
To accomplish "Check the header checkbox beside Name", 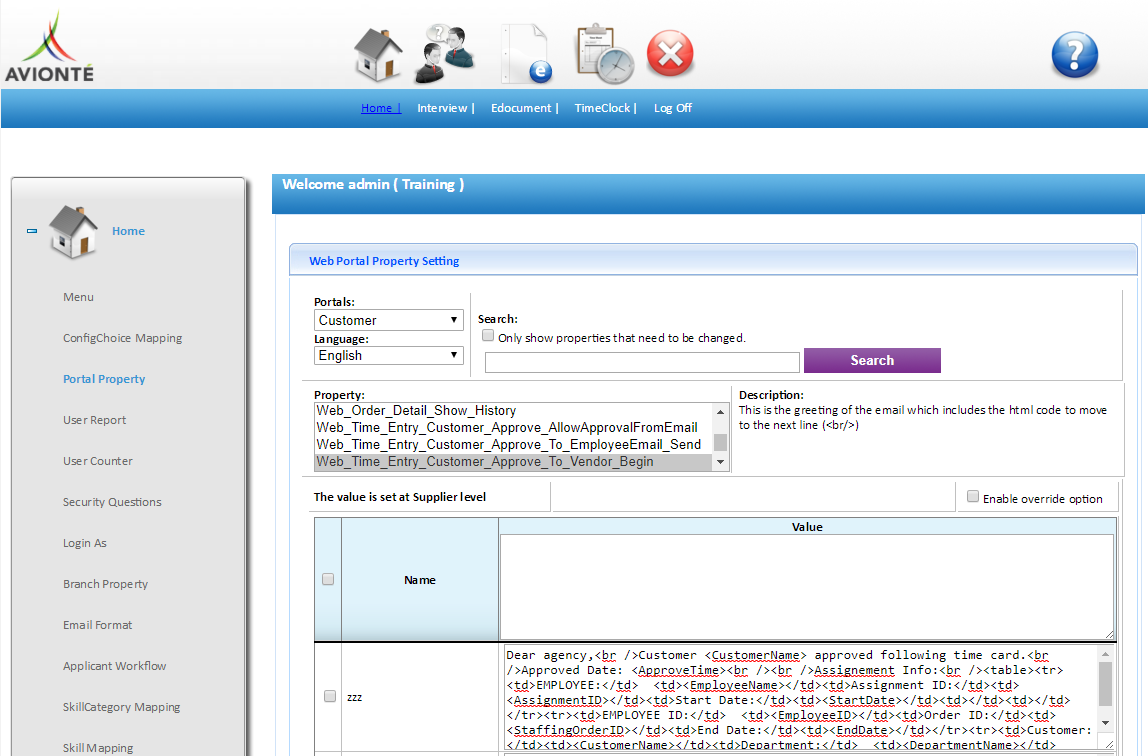I will click(x=328, y=580).
